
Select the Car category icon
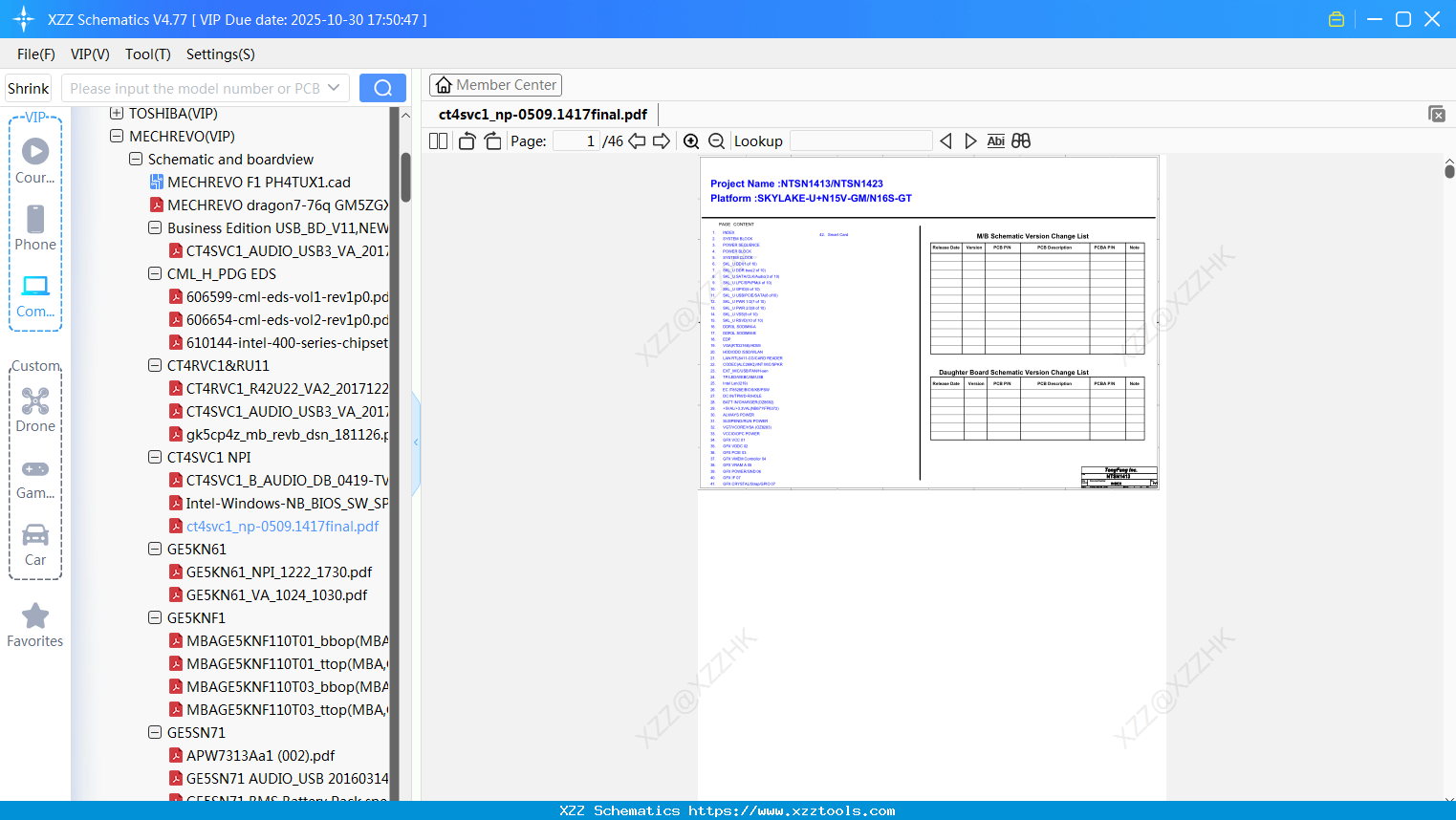click(x=35, y=544)
